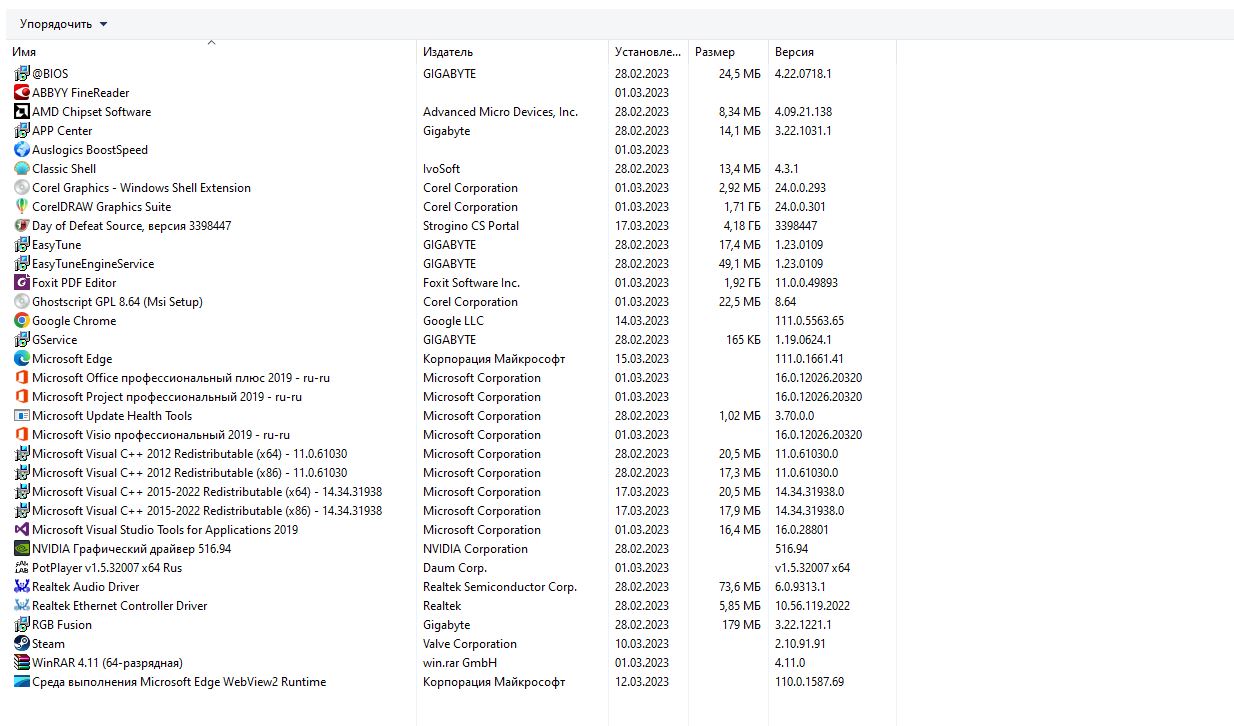Viewport: 1234px width, 726px height.
Task: Click publisher Foxit Software Inc.
Action: (x=471, y=283)
